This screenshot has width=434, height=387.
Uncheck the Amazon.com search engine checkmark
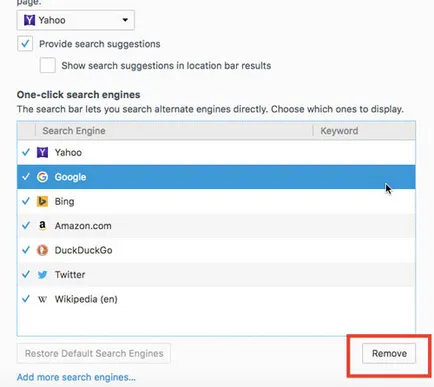26,226
